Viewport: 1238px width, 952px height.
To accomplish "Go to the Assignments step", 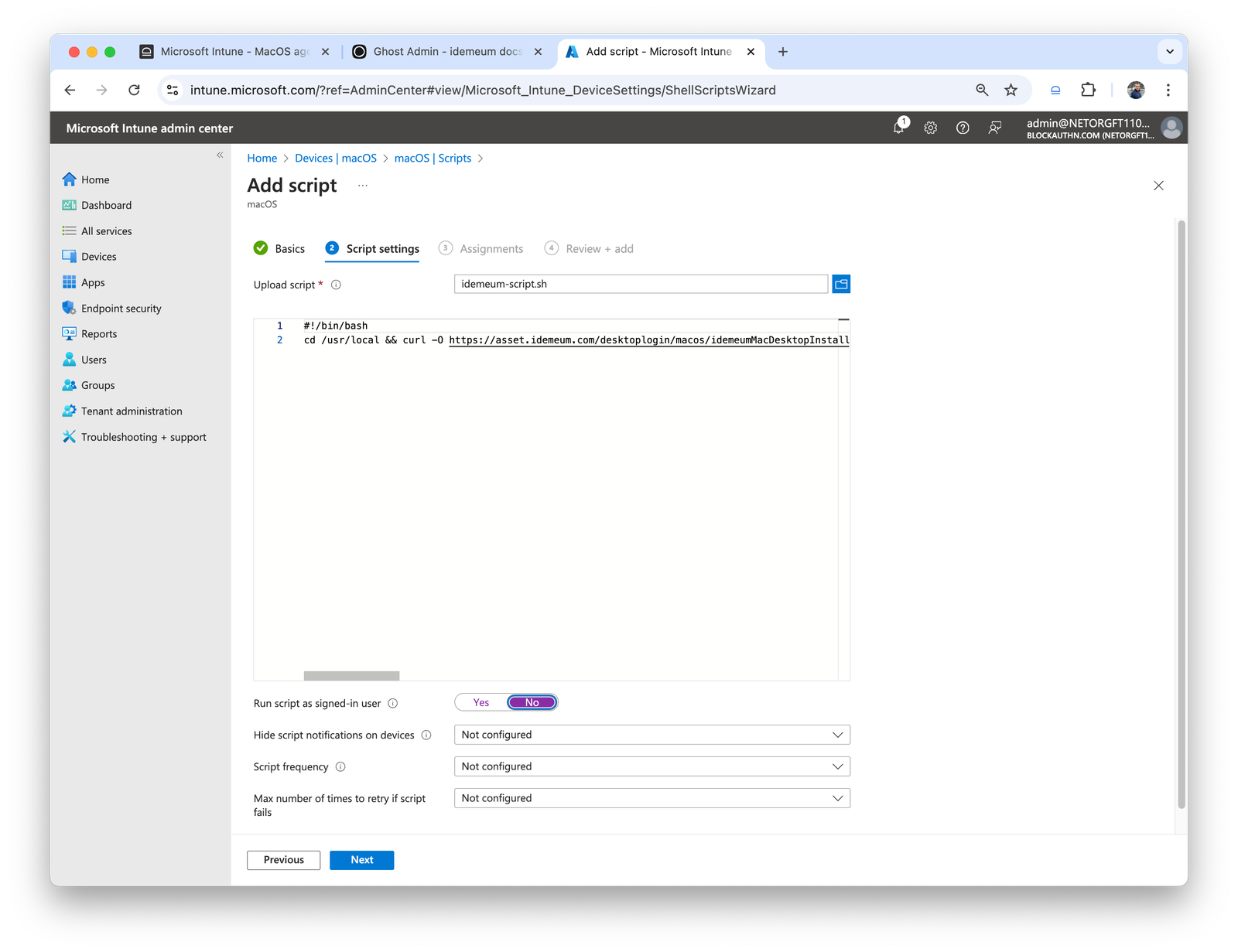I will click(480, 248).
